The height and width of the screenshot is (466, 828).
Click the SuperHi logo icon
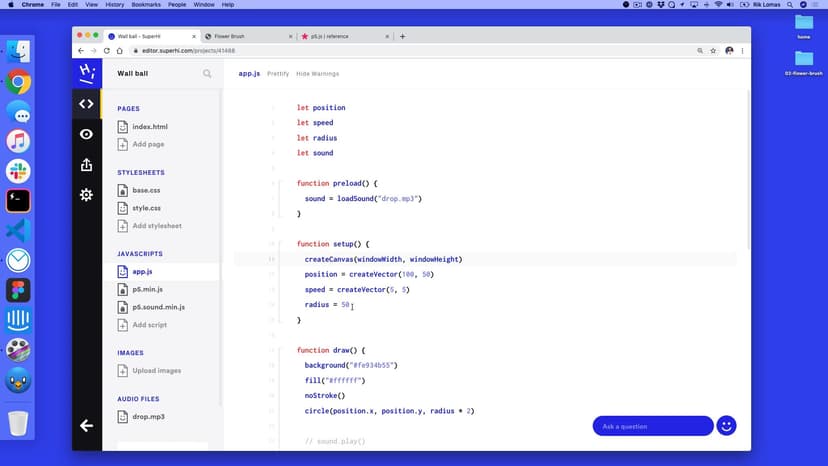(86, 72)
